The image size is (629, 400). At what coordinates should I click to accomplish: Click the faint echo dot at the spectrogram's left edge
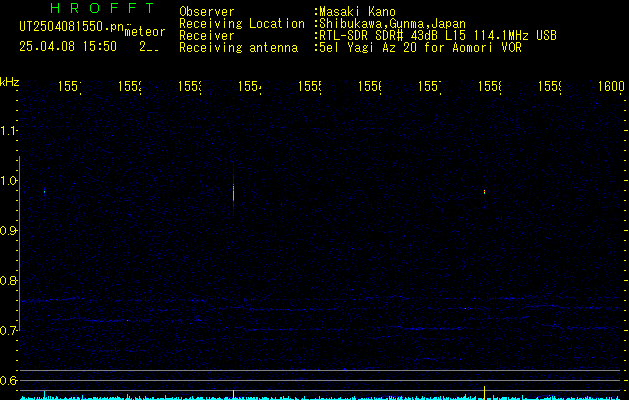(x=44, y=191)
